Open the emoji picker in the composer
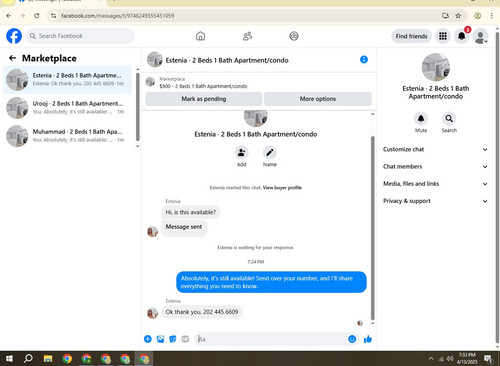500x366 pixels. 352,339
